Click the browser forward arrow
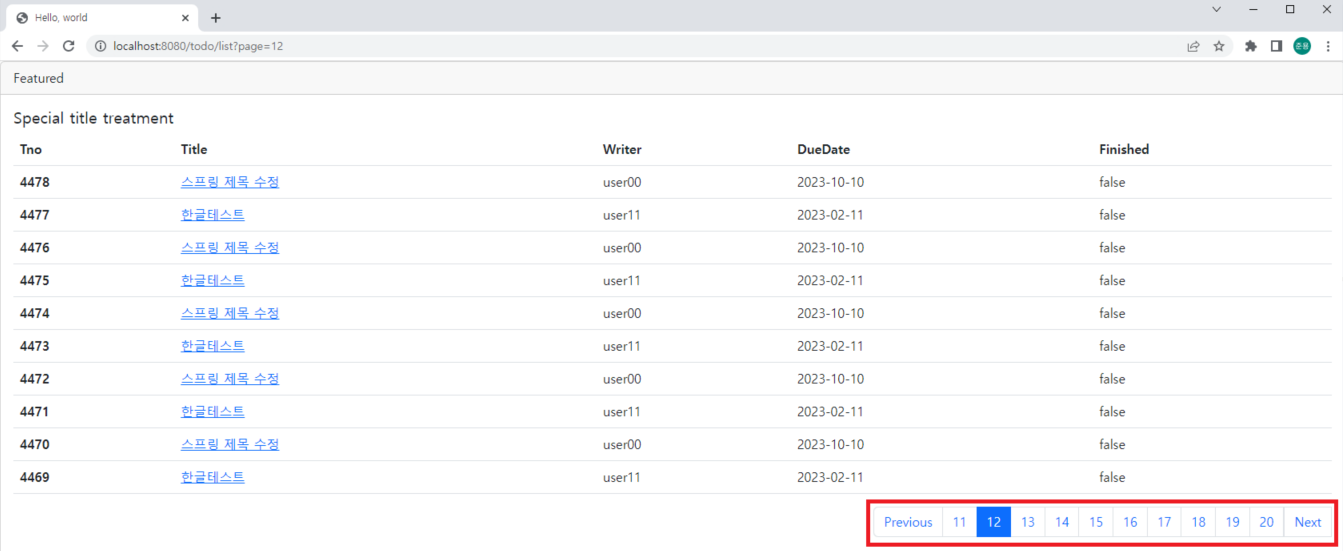This screenshot has width=1343, height=551. tap(43, 46)
